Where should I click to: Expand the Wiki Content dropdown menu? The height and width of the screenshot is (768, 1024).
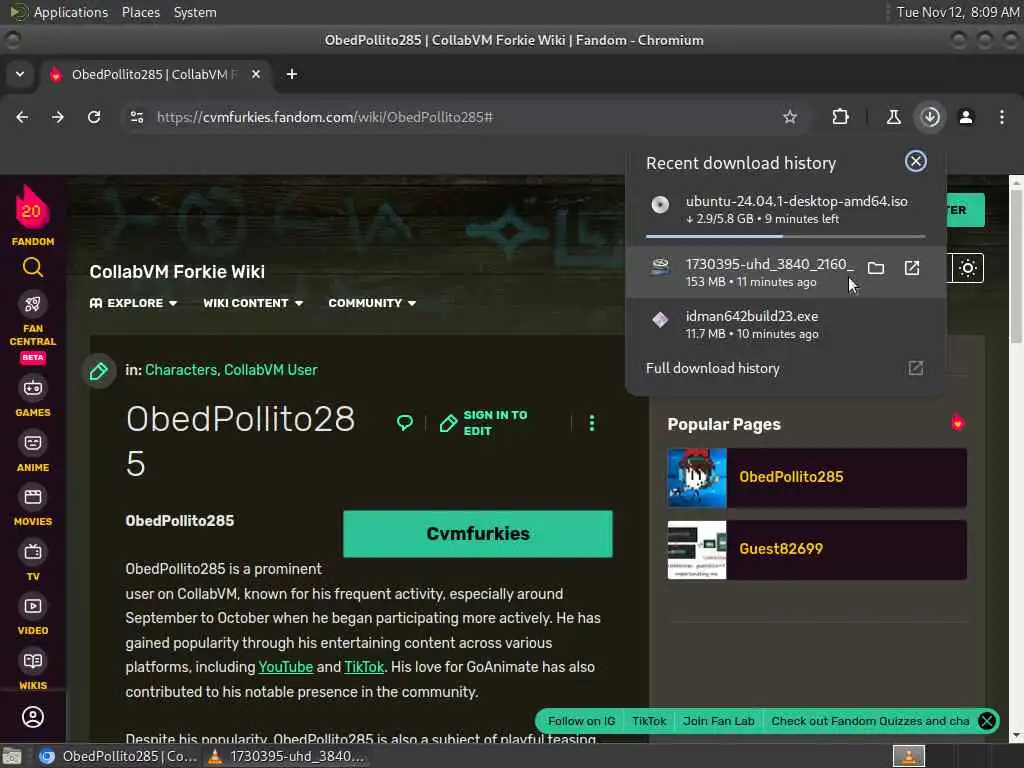pos(253,303)
